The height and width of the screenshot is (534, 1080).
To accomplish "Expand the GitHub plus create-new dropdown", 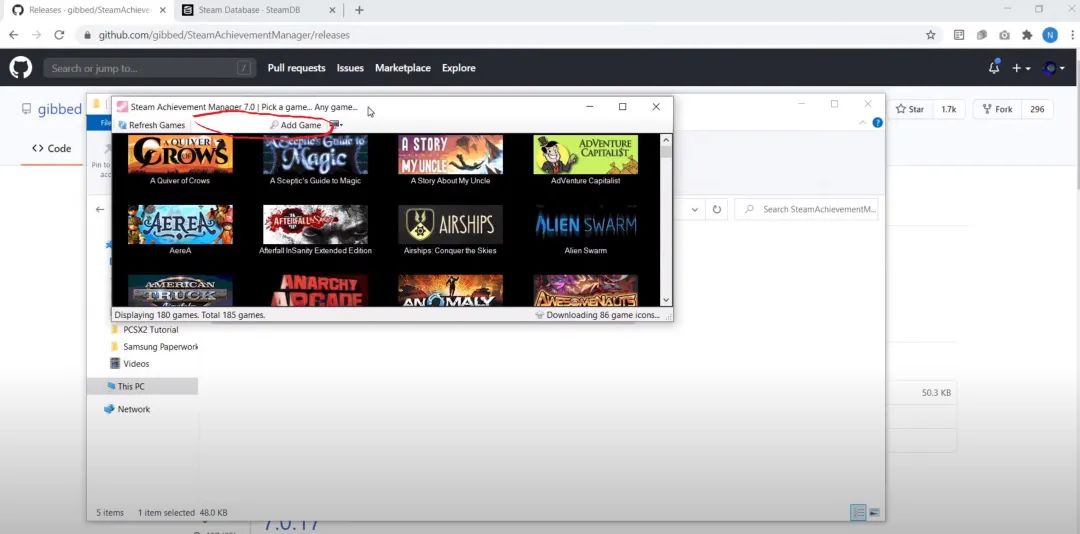I will point(1020,68).
